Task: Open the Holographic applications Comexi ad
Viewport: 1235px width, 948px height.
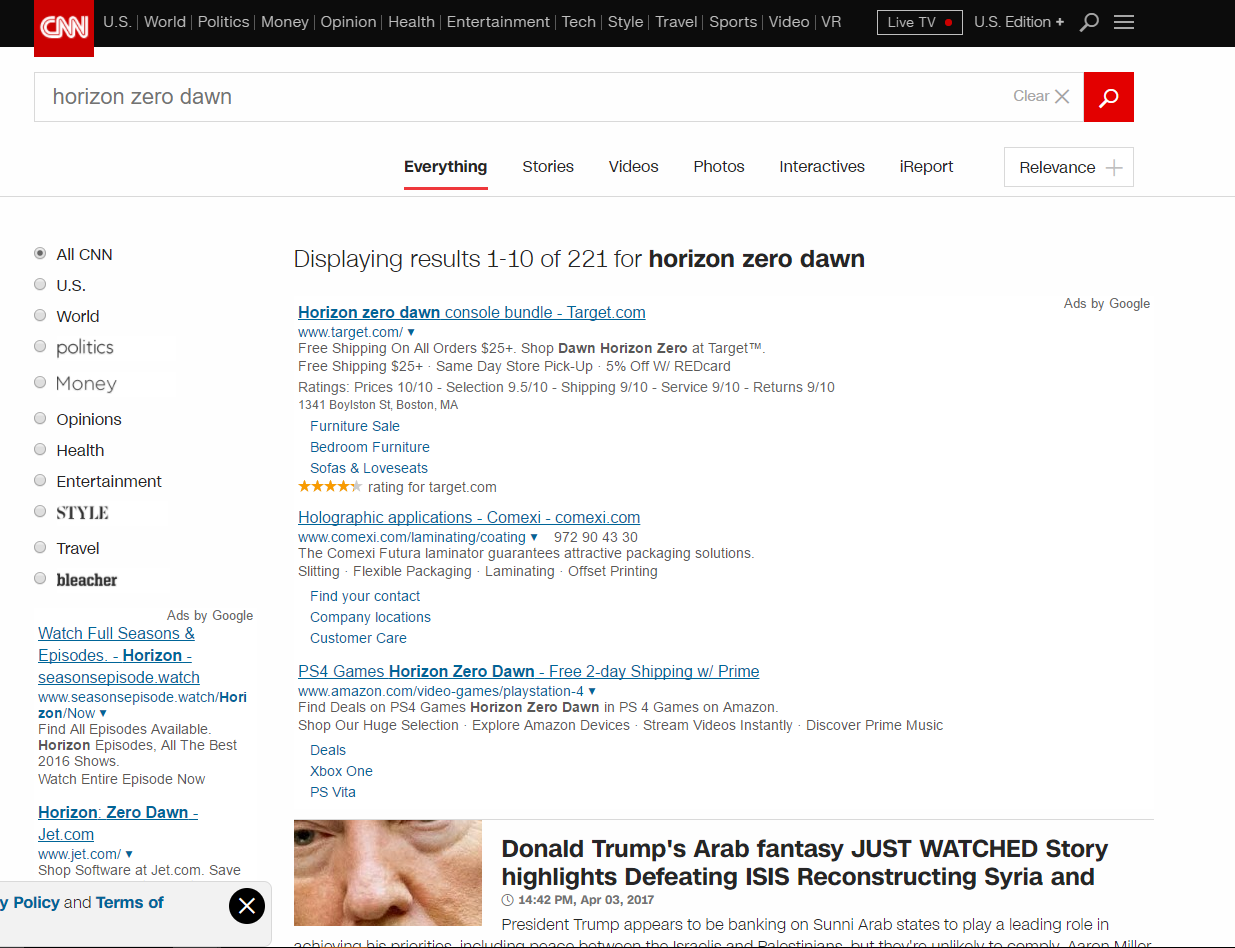Action: pyautogui.click(x=469, y=517)
